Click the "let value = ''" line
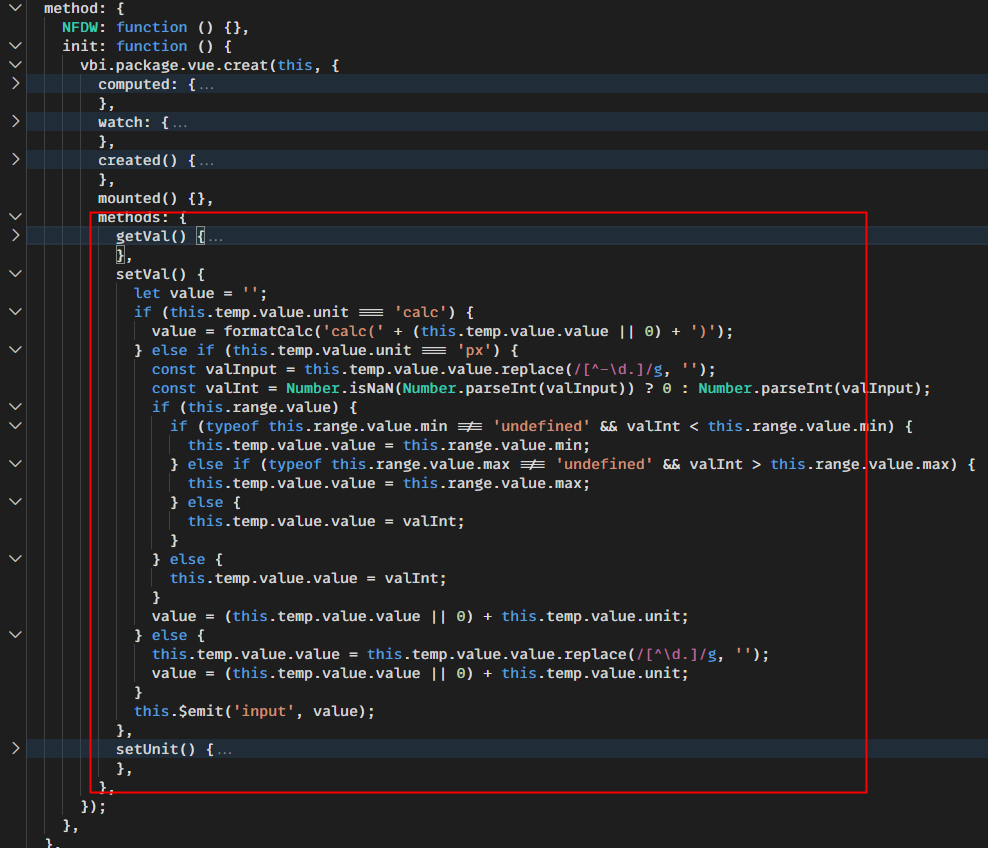 pyautogui.click(x=200, y=293)
